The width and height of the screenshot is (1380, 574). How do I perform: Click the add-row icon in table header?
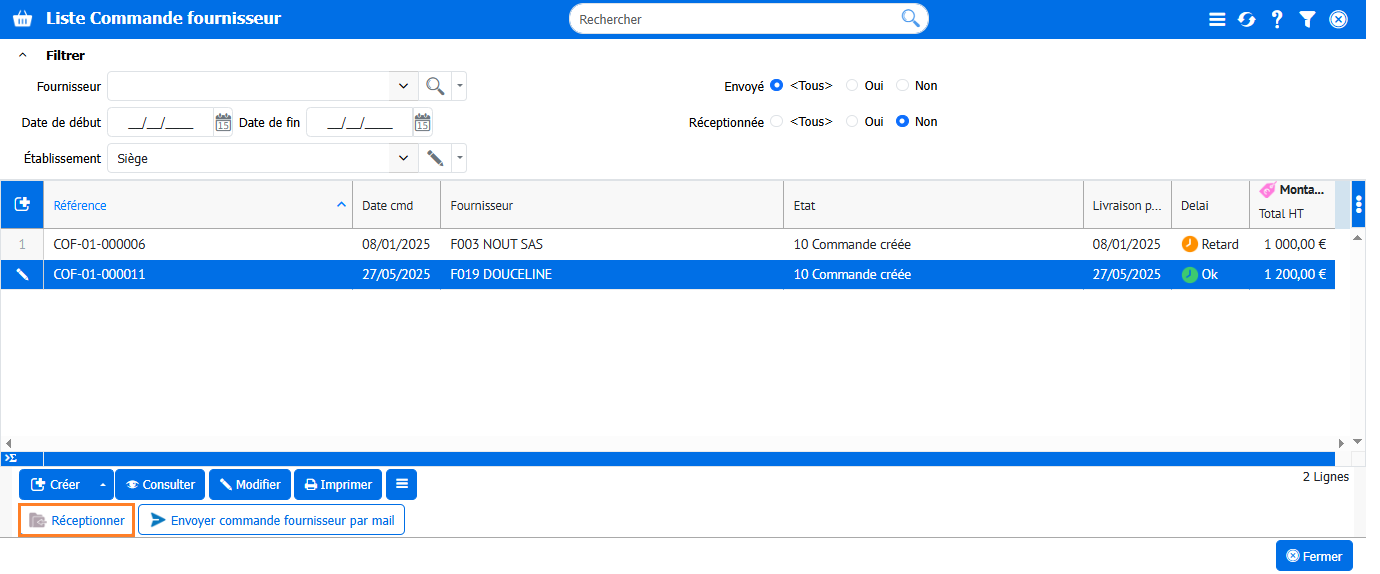21,204
